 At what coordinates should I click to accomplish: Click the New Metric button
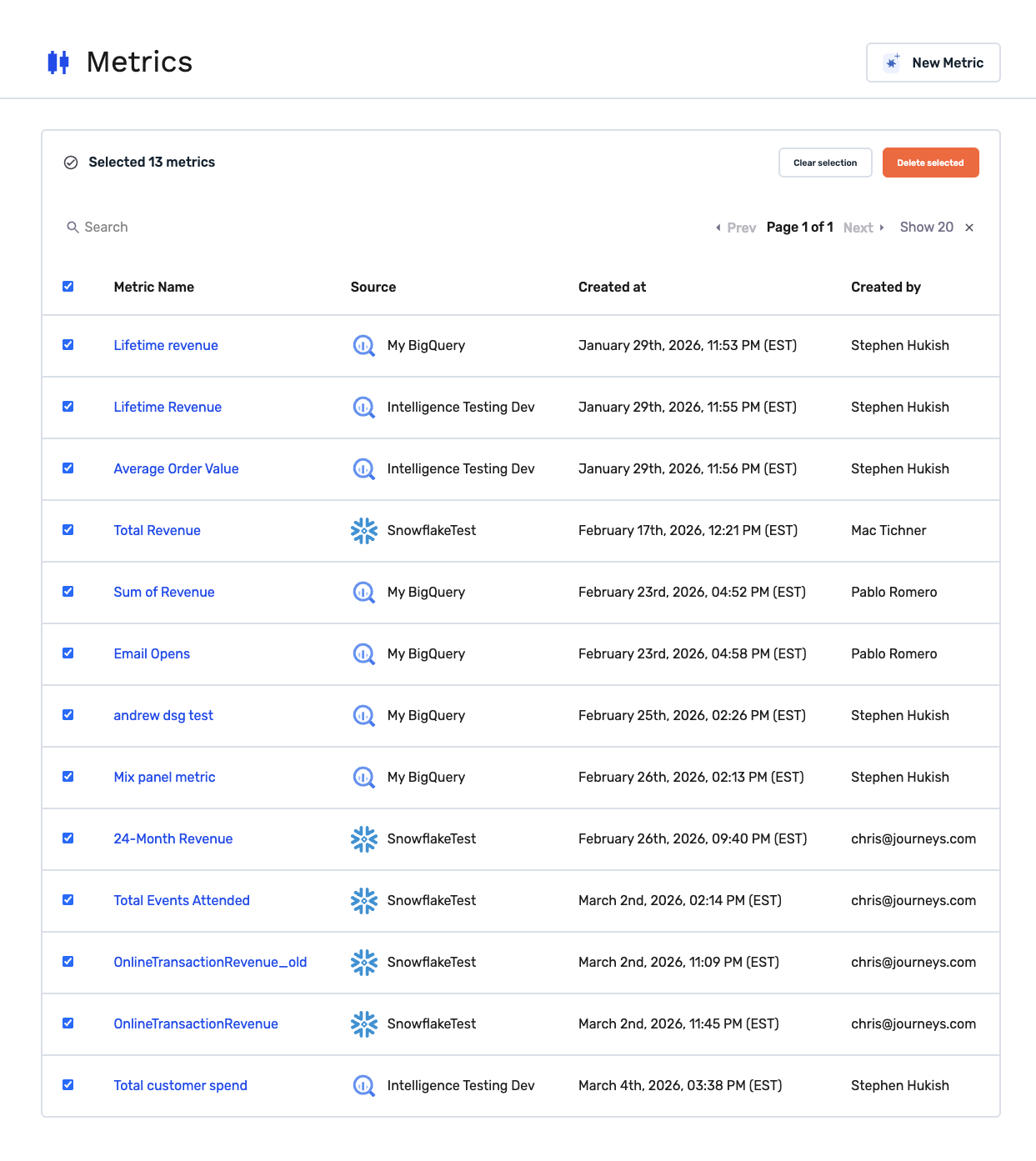pyautogui.click(x=933, y=63)
